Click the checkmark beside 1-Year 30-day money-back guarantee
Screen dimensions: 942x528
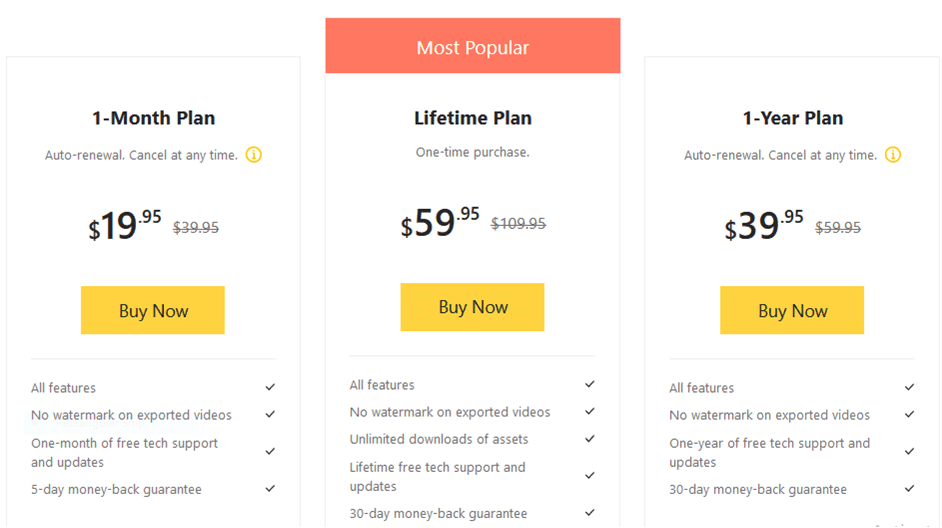pyautogui.click(x=910, y=489)
